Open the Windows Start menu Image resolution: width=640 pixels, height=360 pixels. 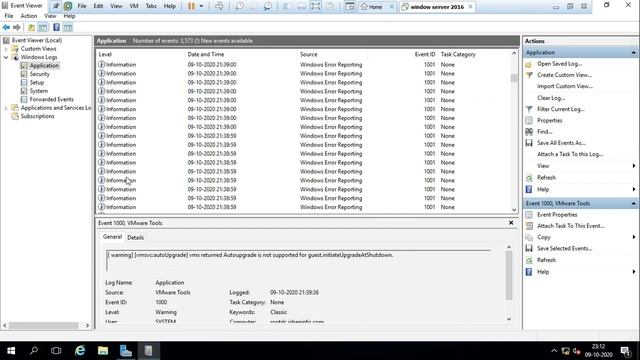tap(11, 351)
